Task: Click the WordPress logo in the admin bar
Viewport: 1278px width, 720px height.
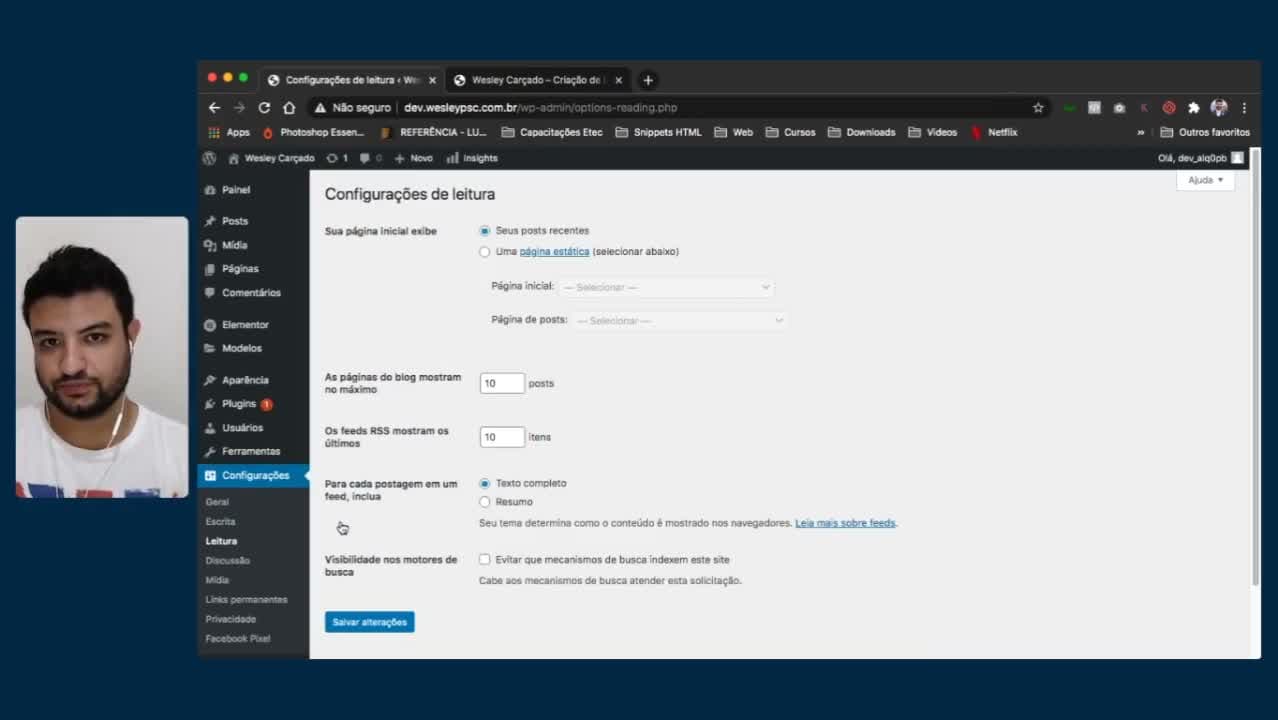Action: (x=209, y=158)
